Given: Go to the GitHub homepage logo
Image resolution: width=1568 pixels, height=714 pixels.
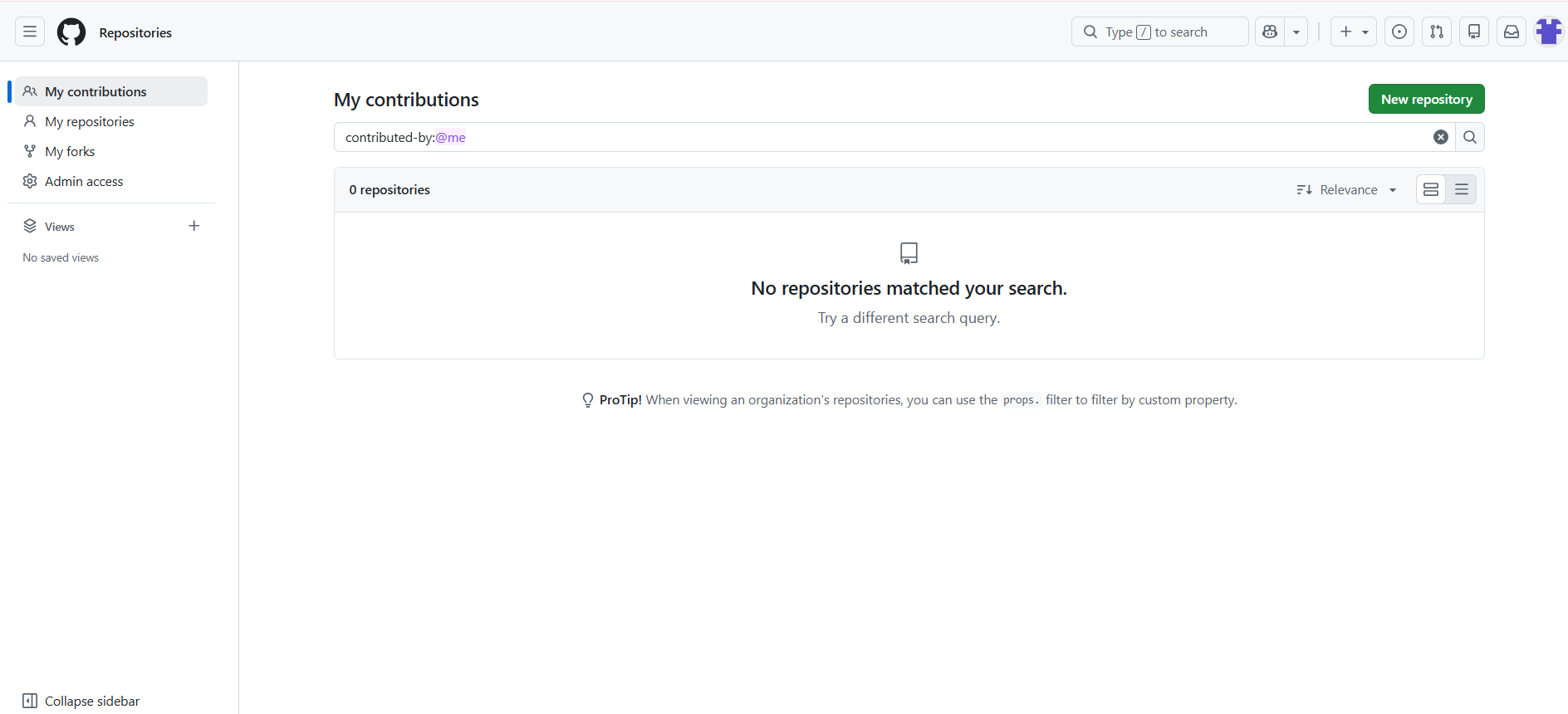Looking at the screenshot, I should [71, 32].
